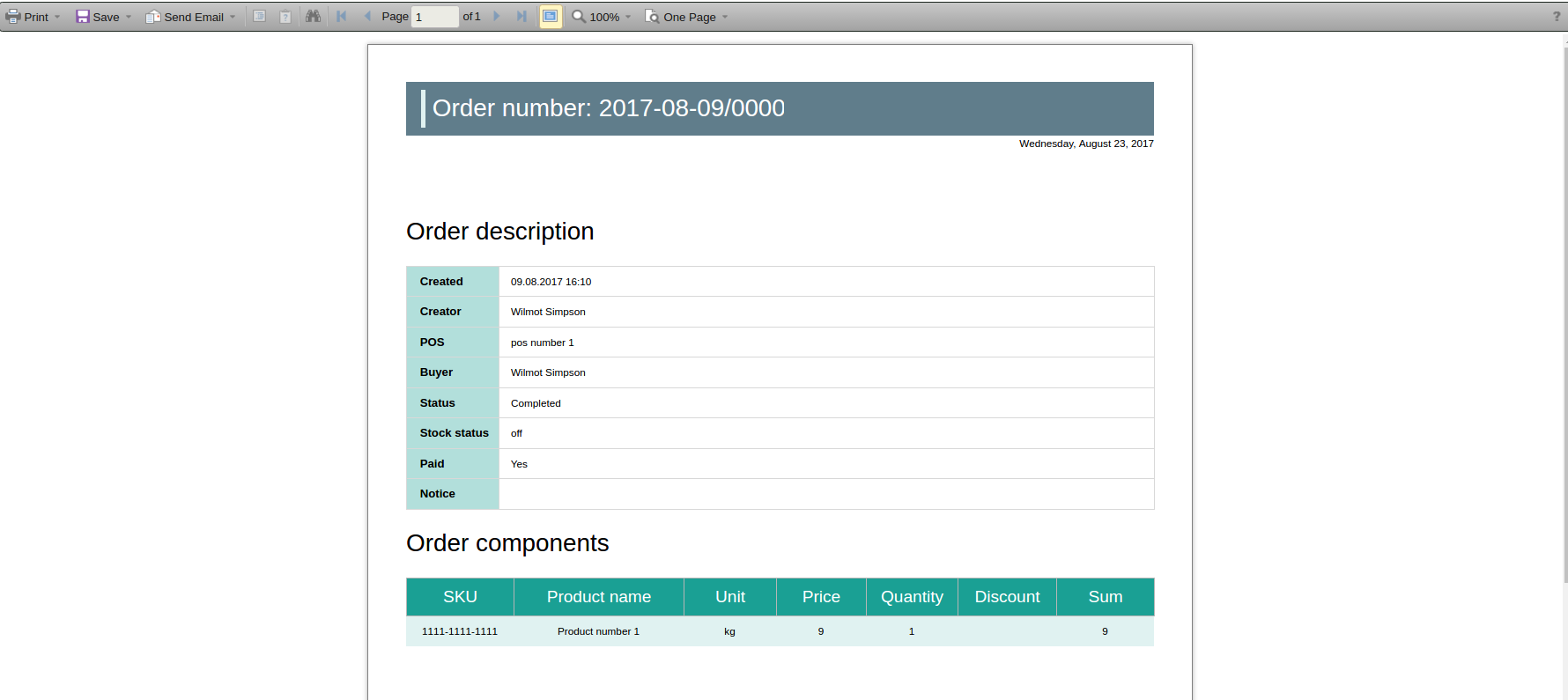Open the parameters panel icon
Image resolution: width=1568 pixels, height=700 pixels.
285,17
